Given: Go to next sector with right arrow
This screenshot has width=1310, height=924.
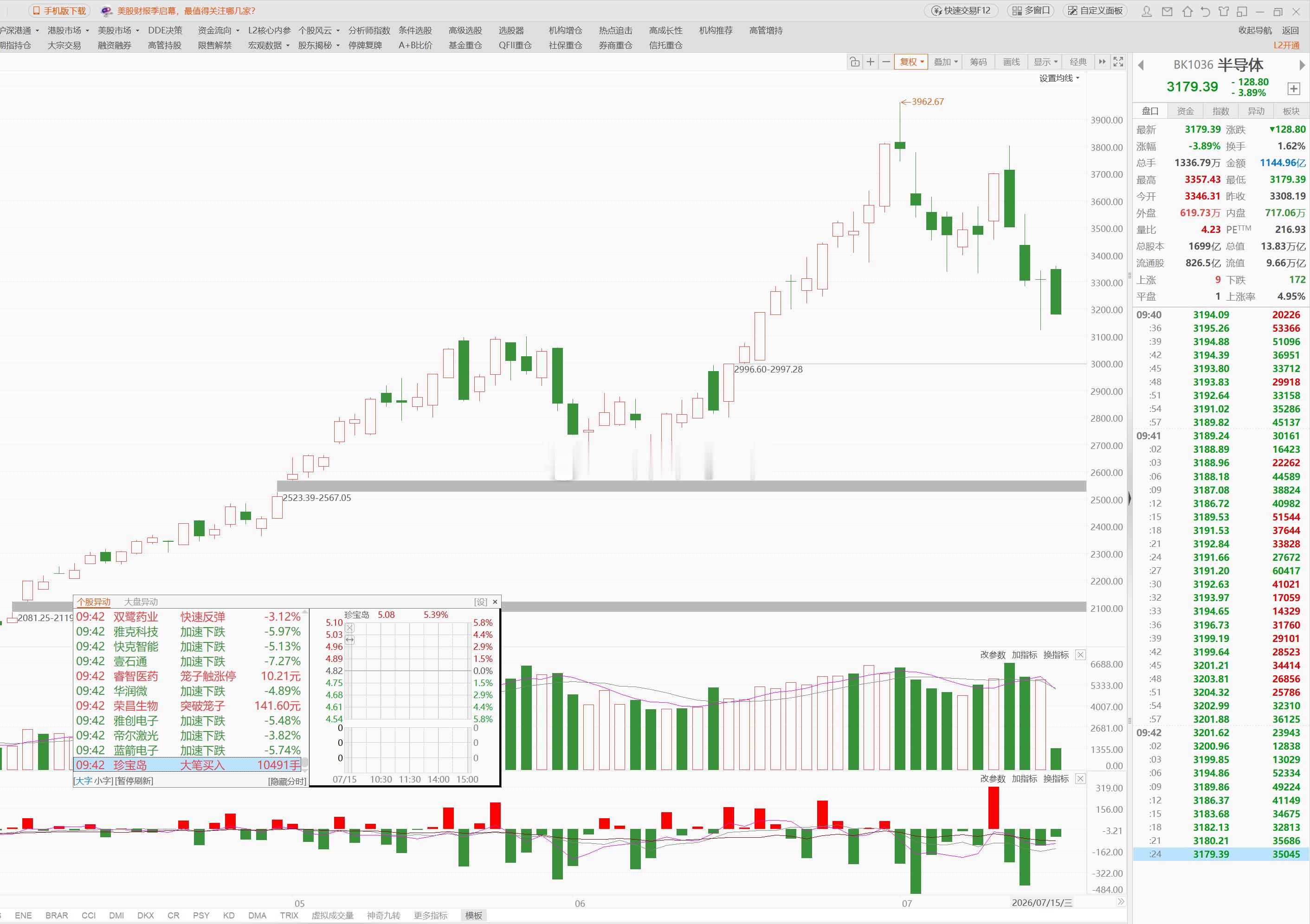Looking at the screenshot, I should coord(1302,65).
